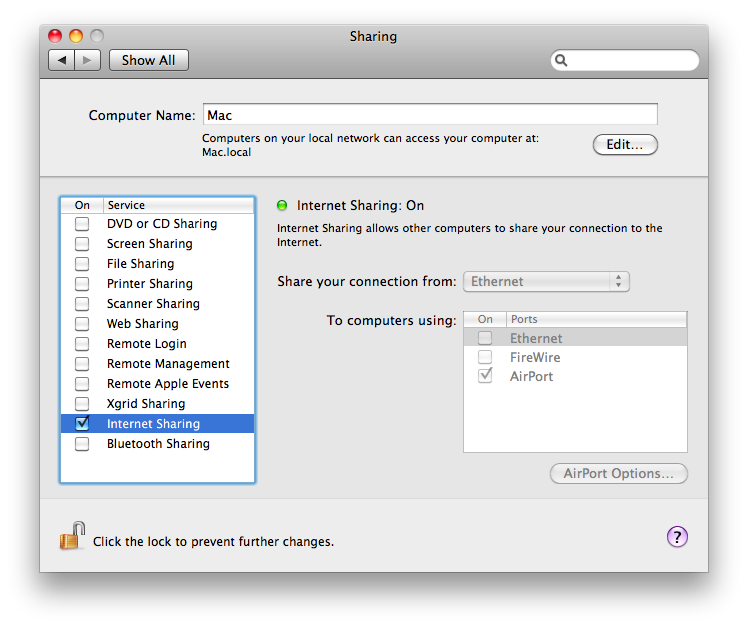The height and width of the screenshot is (627, 748).
Task: Select the Screen Sharing service row
Action: tap(157, 244)
